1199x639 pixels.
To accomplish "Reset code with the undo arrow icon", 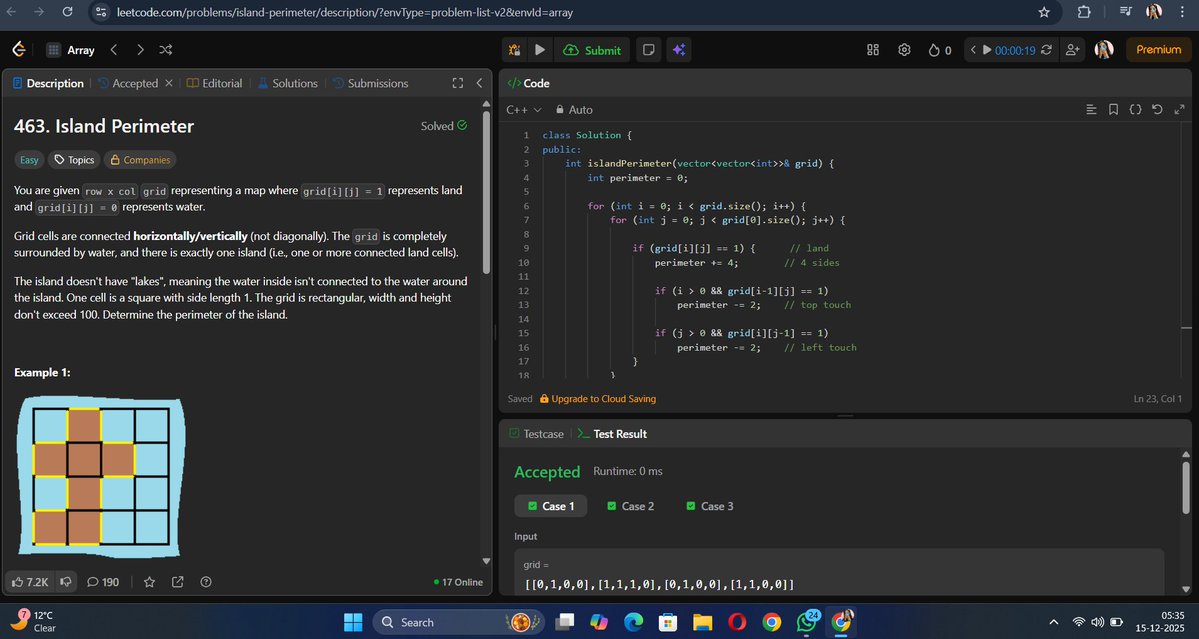I will click(1157, 109).
